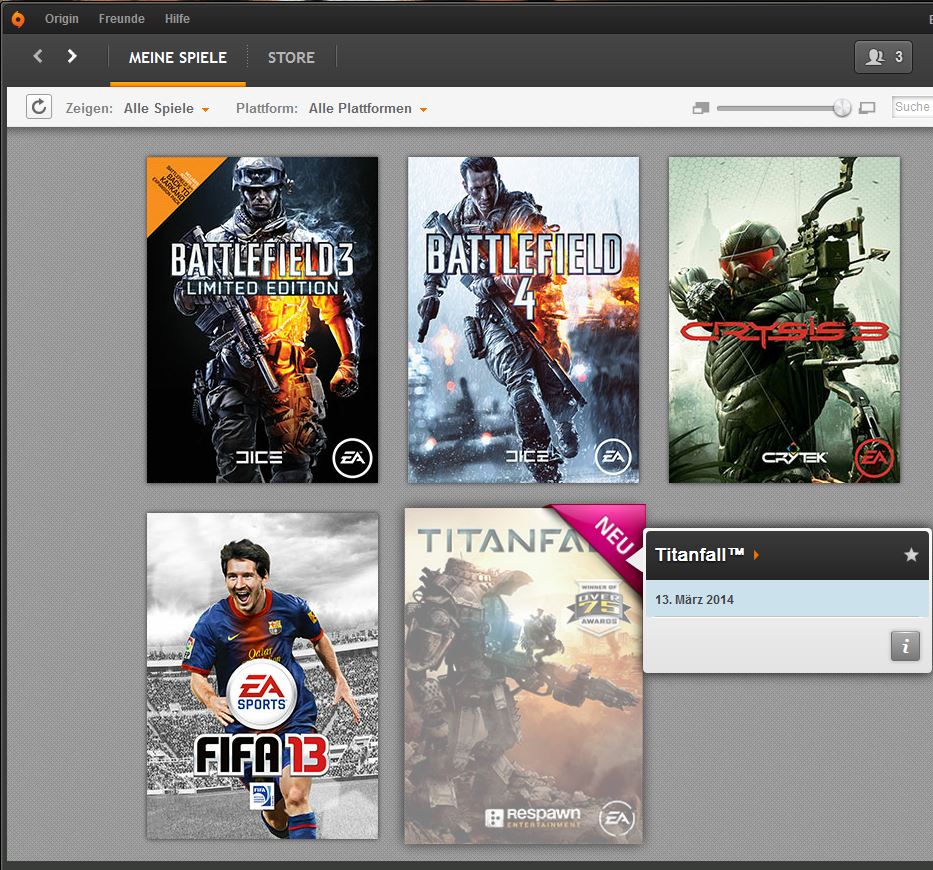Click the Origin logo icon

18,19
